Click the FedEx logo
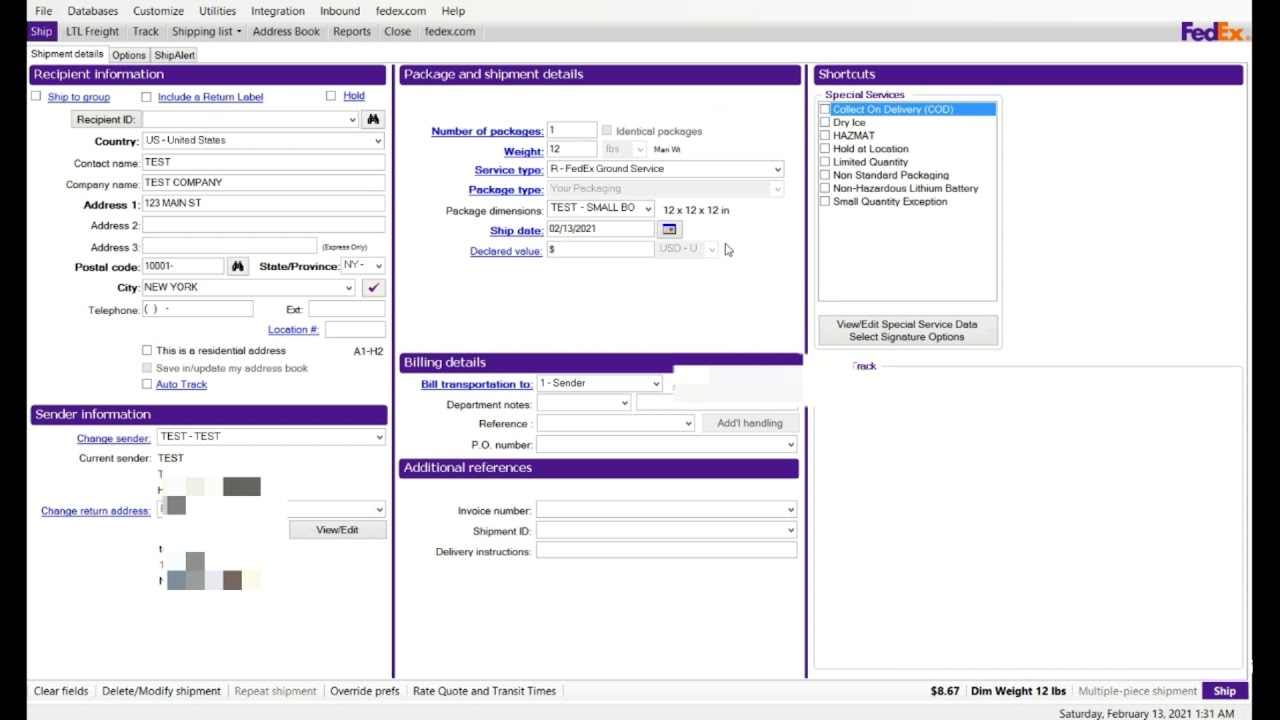 click(x=1214, y=32)
